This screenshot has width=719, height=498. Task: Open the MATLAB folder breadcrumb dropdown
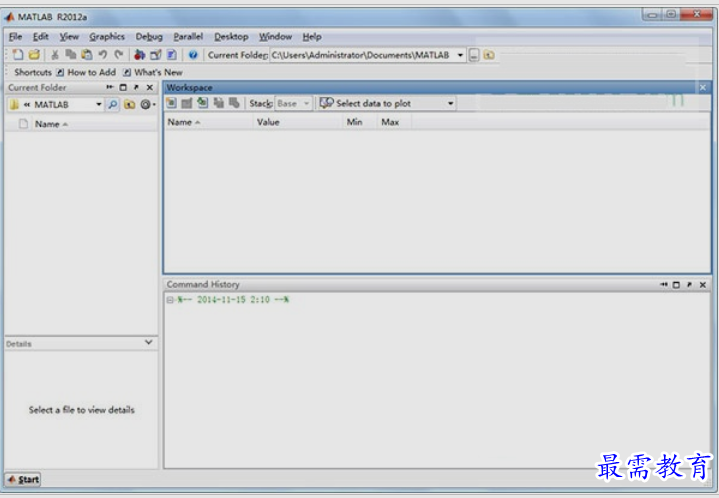(x=99, y=105)
